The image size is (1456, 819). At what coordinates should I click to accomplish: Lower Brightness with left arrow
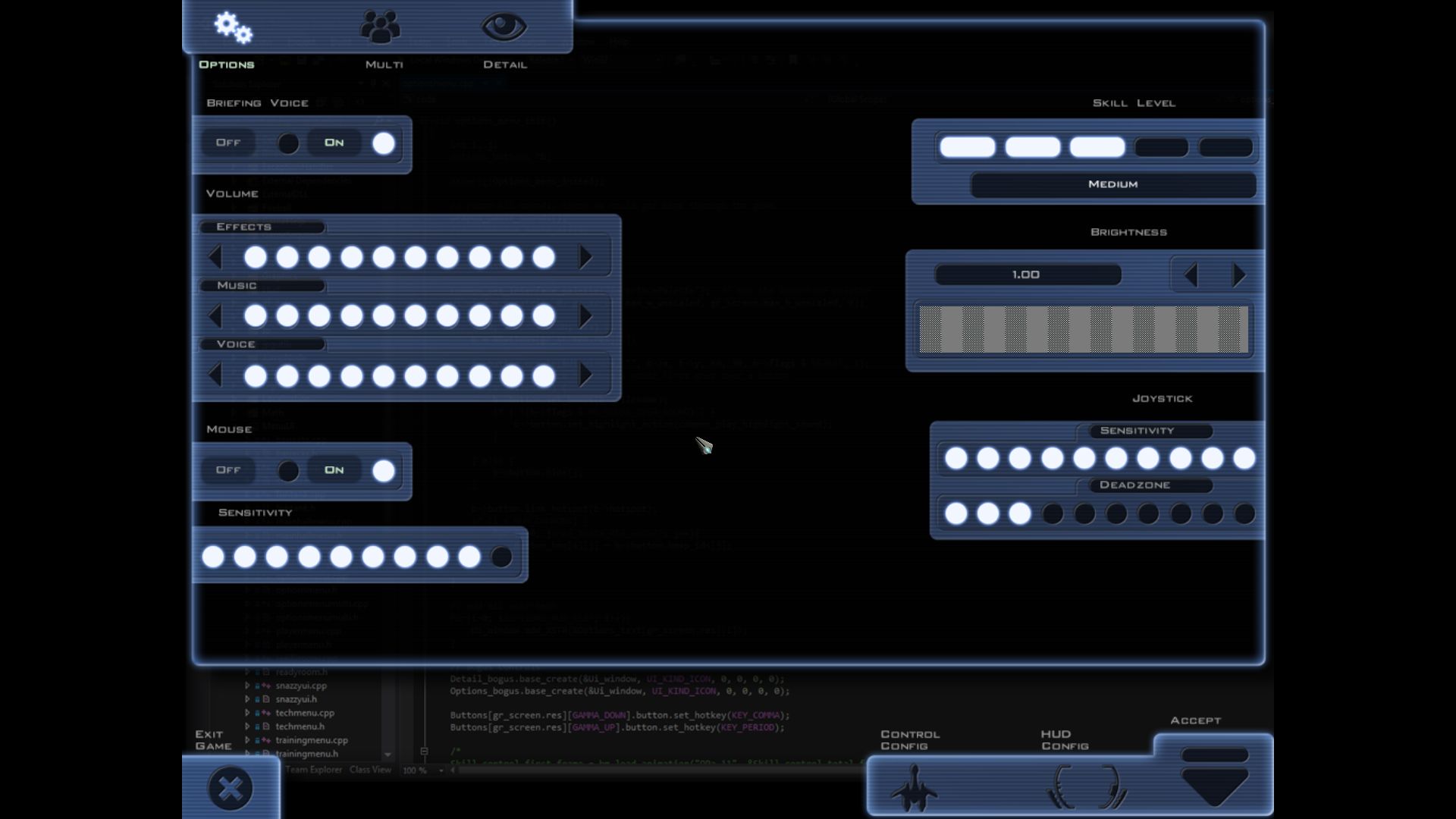tap(1191, 275)
